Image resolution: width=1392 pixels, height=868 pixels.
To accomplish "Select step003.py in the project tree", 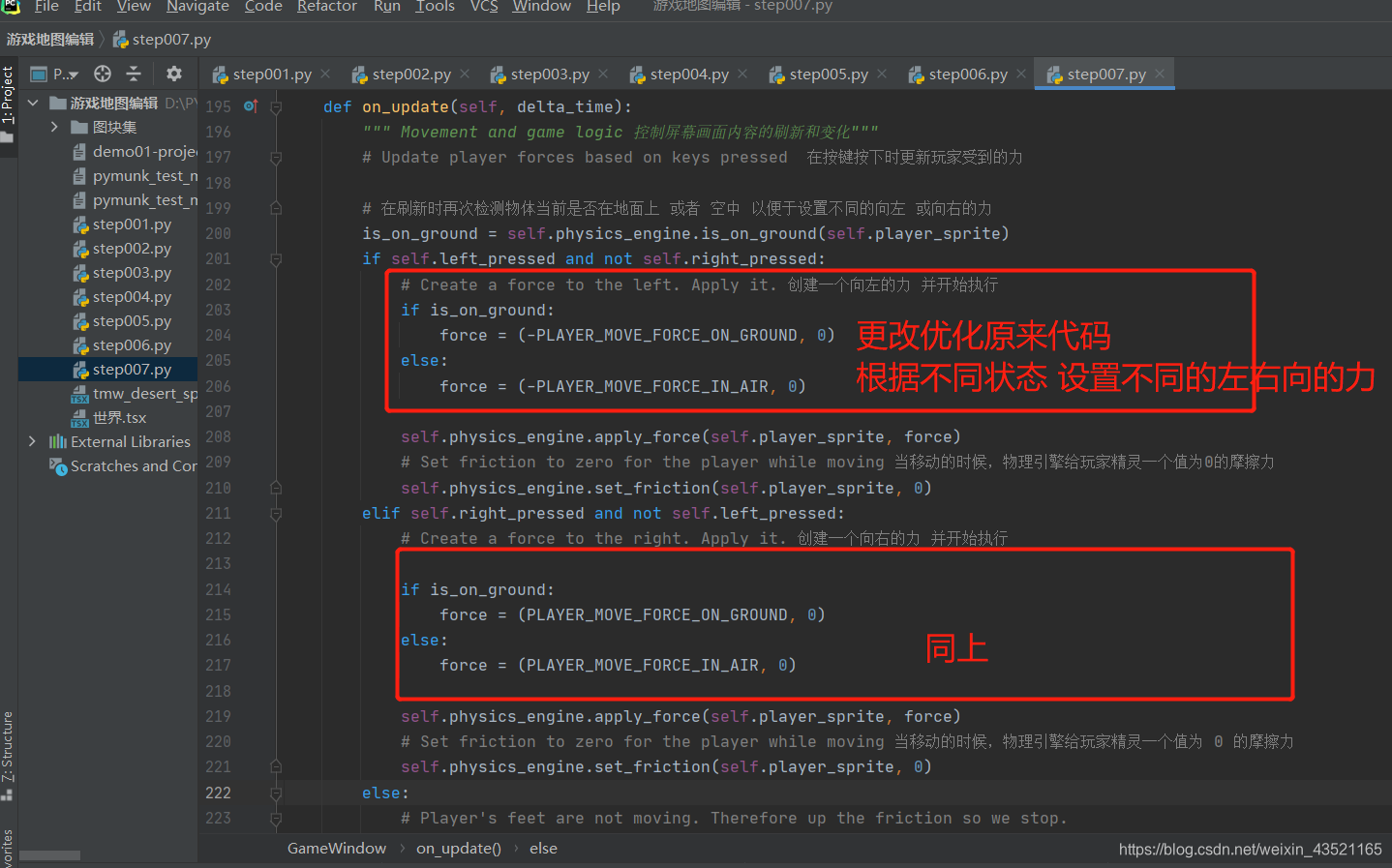I will click(132, 273).
